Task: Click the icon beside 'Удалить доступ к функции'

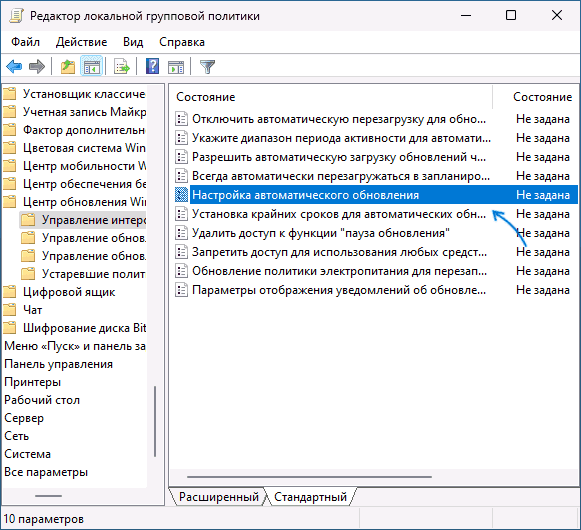Action: [x=181, y=233]
